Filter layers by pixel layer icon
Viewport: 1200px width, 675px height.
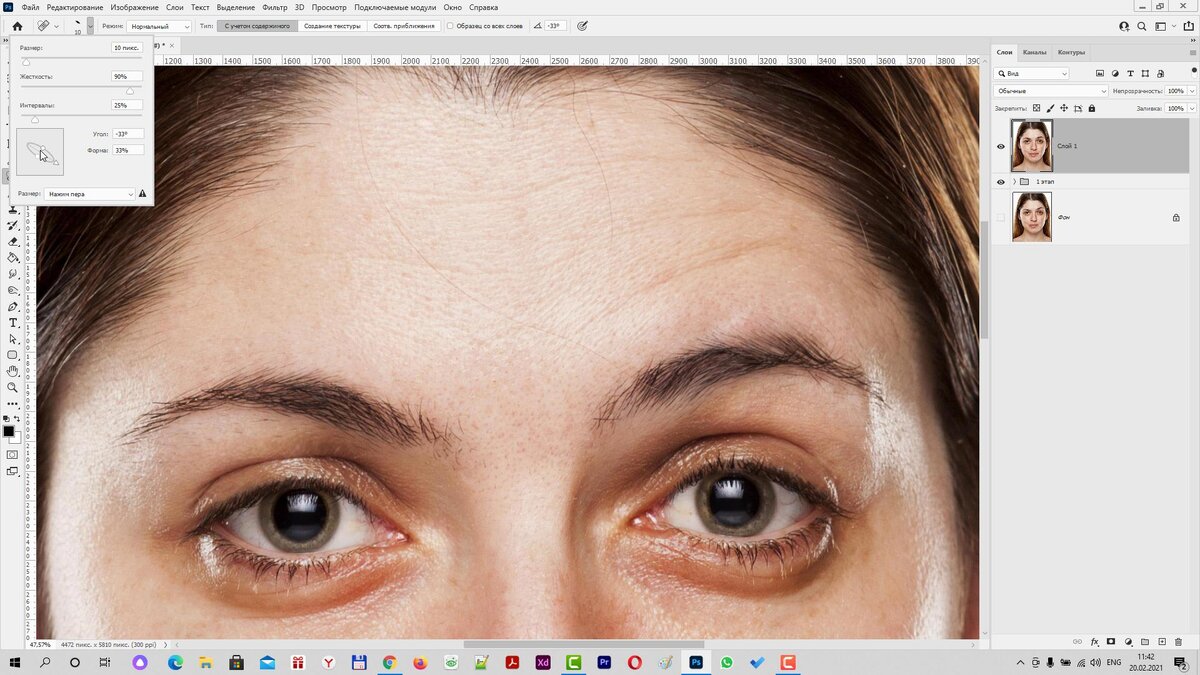tap(1100, 73)
